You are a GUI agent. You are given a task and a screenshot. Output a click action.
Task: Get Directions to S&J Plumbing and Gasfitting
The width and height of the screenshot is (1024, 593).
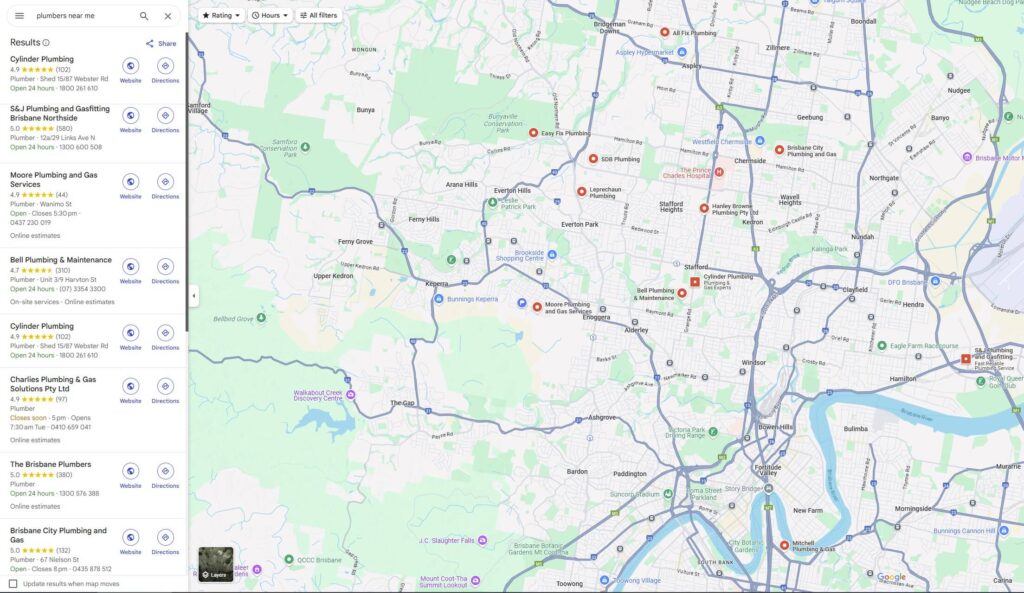click(x=165, y=120)
